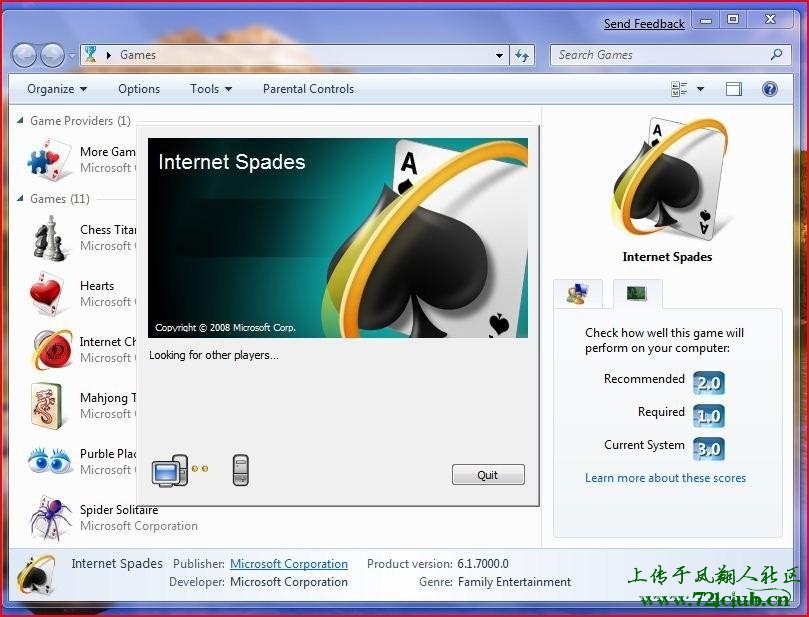Click the Current System 3.0 score badge
The image size is (809, 617).
point(708,449)
